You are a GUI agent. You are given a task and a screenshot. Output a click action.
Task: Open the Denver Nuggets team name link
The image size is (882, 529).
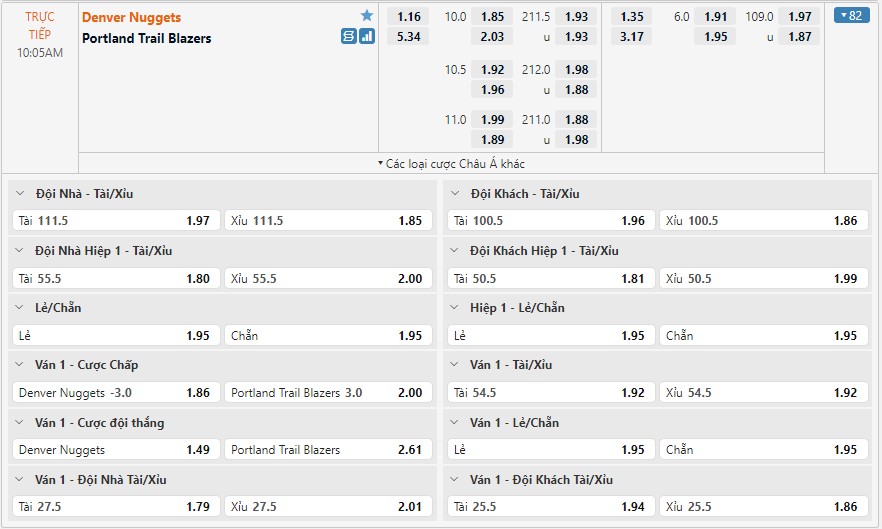click(132, 17)
